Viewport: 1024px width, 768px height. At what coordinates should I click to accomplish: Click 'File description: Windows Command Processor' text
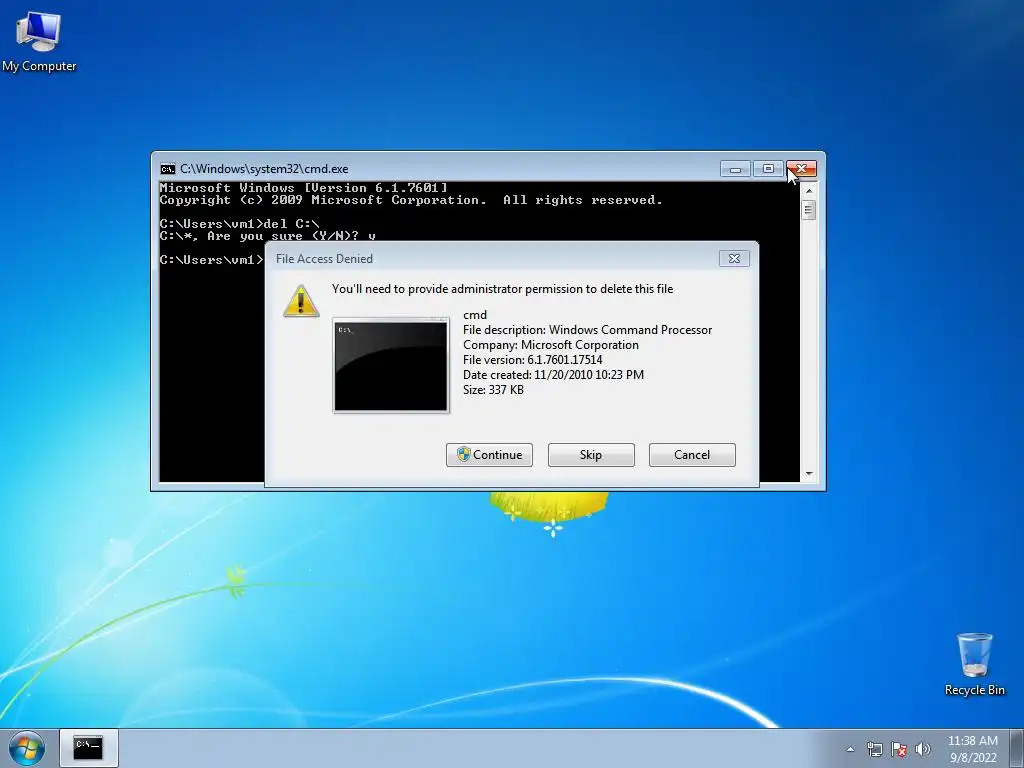click(x=587, y=330)
